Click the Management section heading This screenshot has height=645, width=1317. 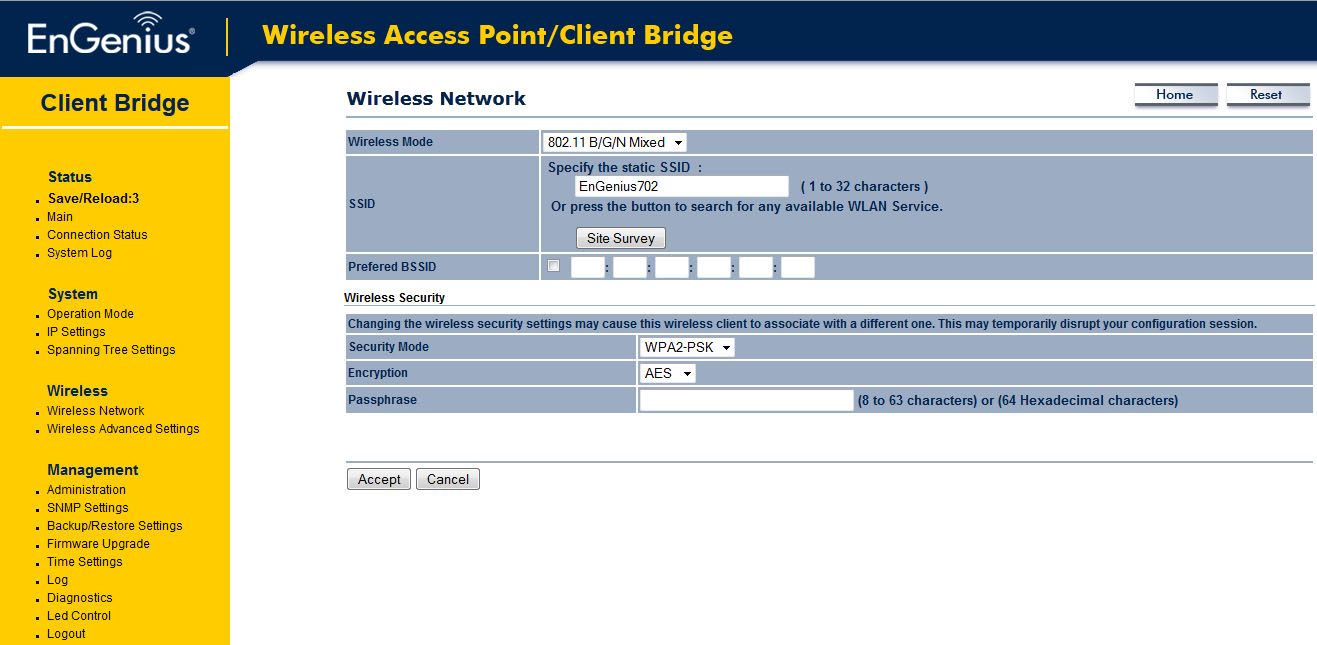[x=93, y=470]
